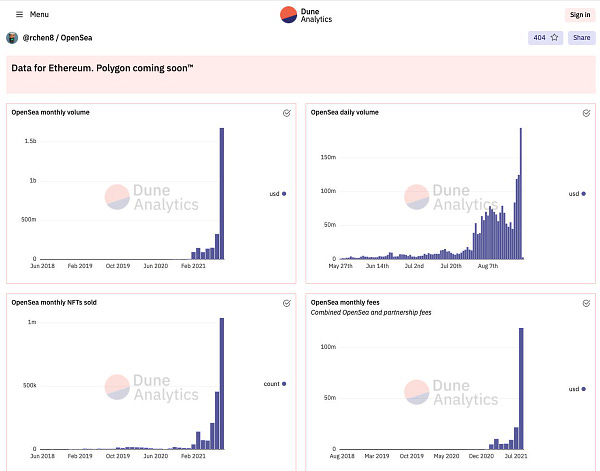Click the 150m axis label in daily volume
Screen dimensions: 600x471
pos(328,157)
